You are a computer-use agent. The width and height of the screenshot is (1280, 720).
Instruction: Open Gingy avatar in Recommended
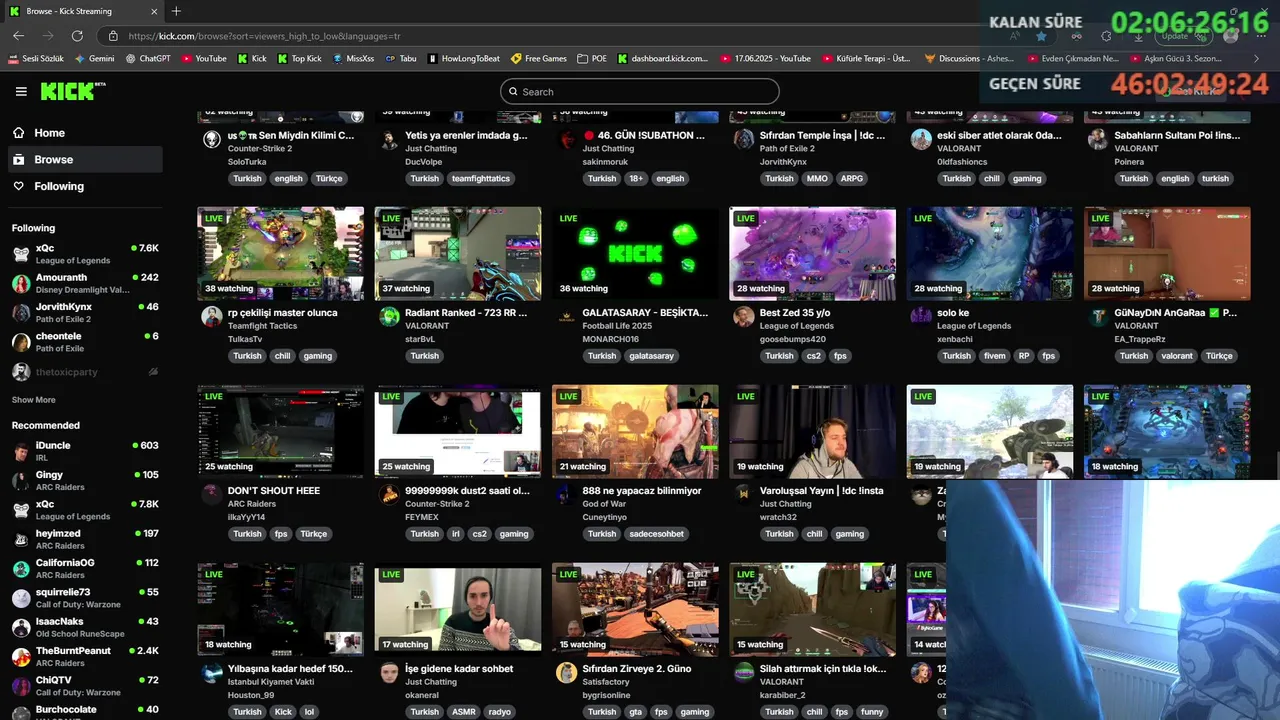[21, 481]
